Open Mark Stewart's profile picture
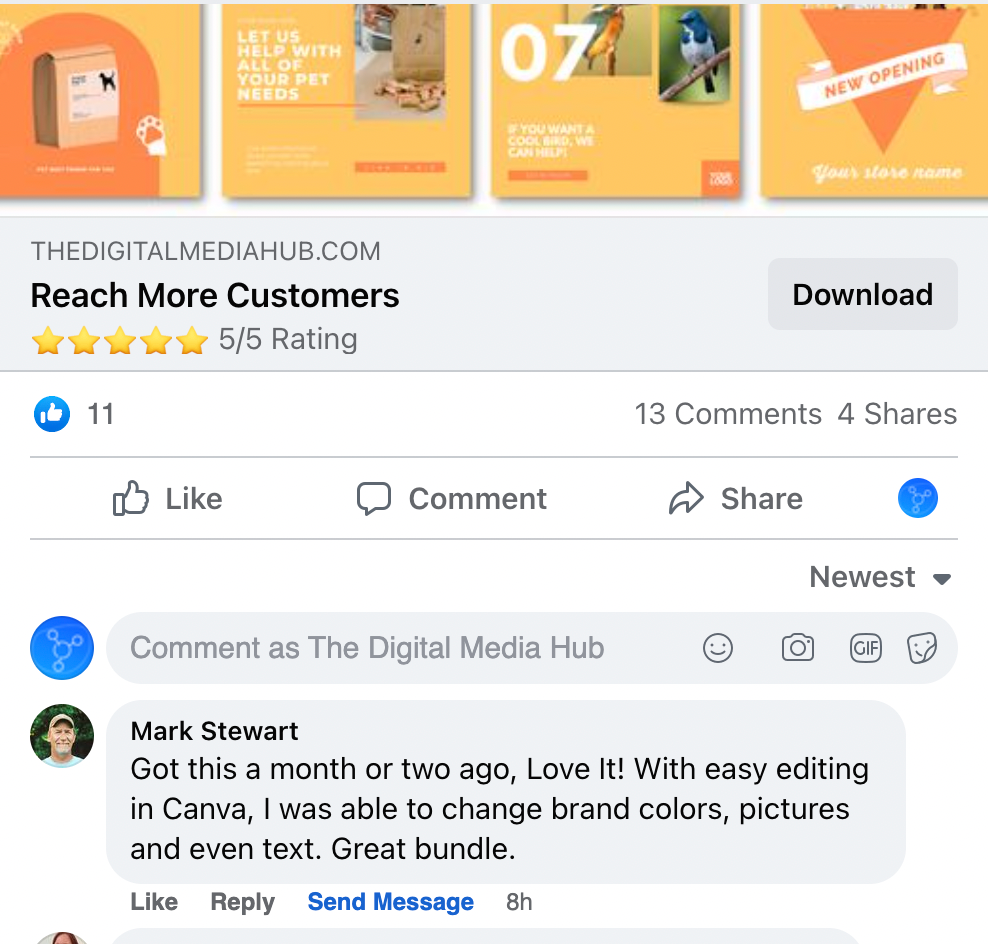The height and width of the screenshot is (944, 988). coord(62,735)
